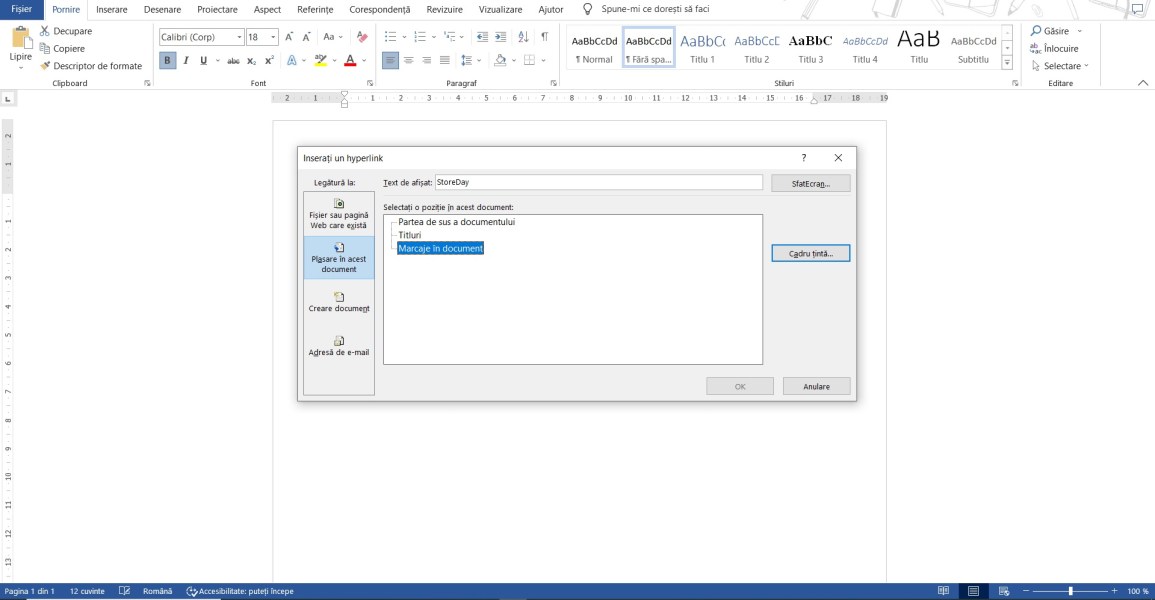1155x600 pixels.
Task: Click the Paste (Lipire) icon
Action: point(21,38)
